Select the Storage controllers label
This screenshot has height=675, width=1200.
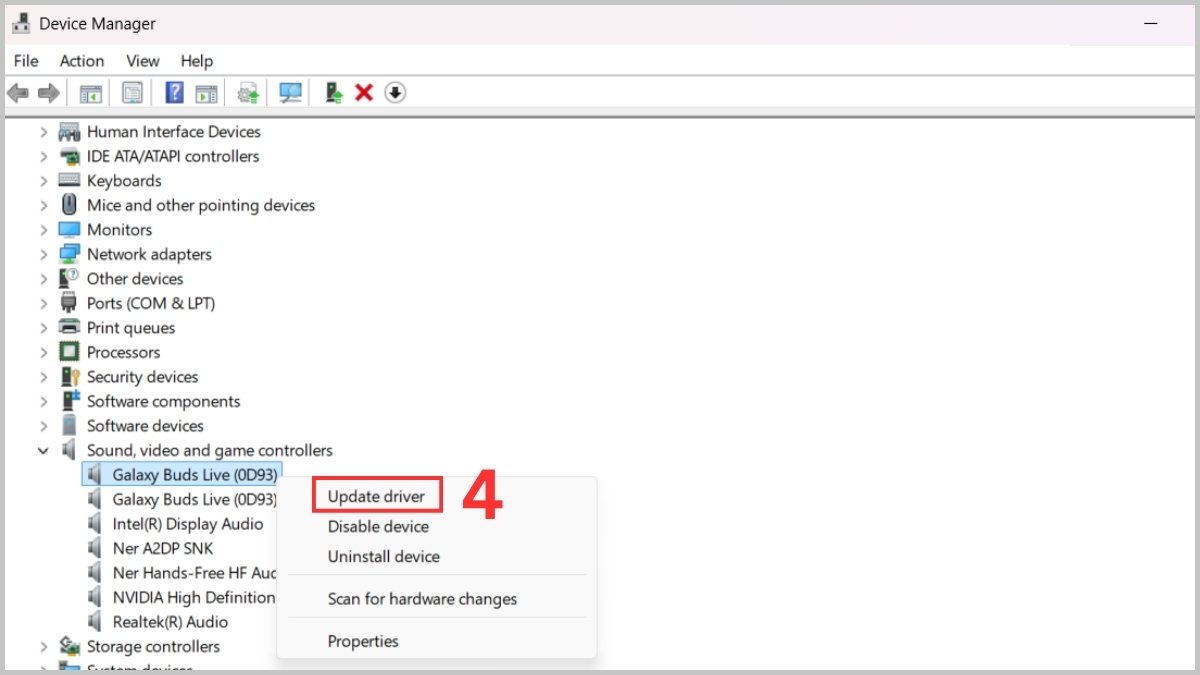click(153, 647)
